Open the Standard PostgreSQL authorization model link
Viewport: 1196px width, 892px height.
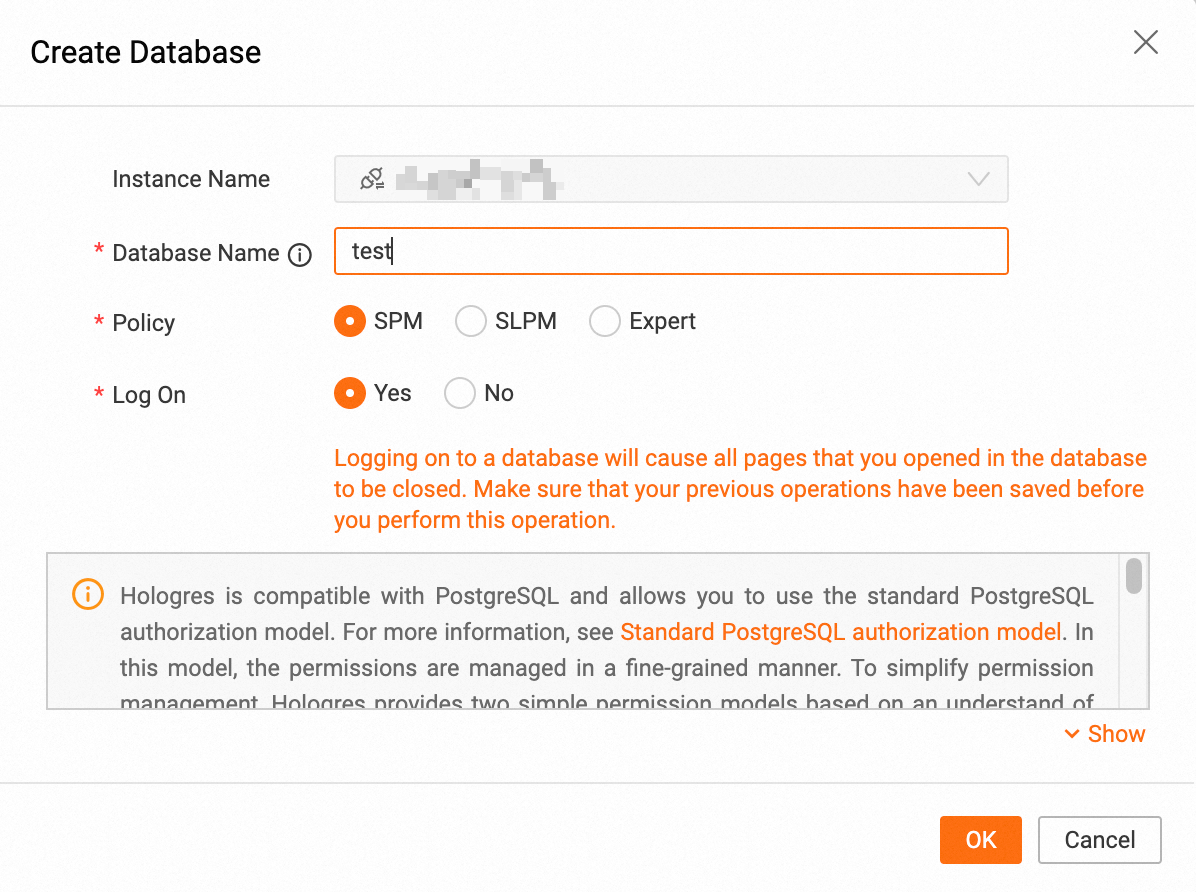tap(840, 632)
